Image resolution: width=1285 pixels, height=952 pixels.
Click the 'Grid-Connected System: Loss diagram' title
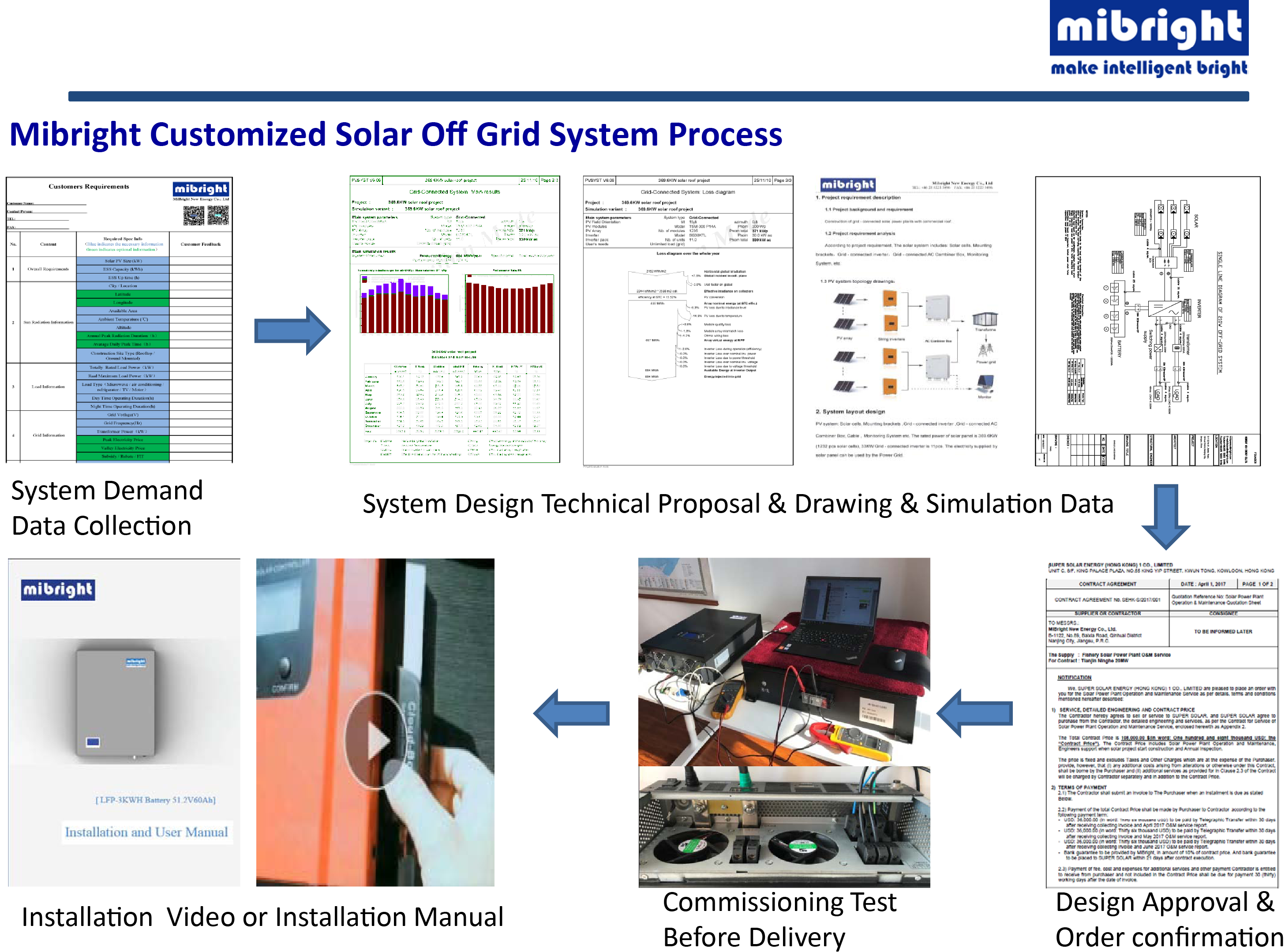click(687, 192)
